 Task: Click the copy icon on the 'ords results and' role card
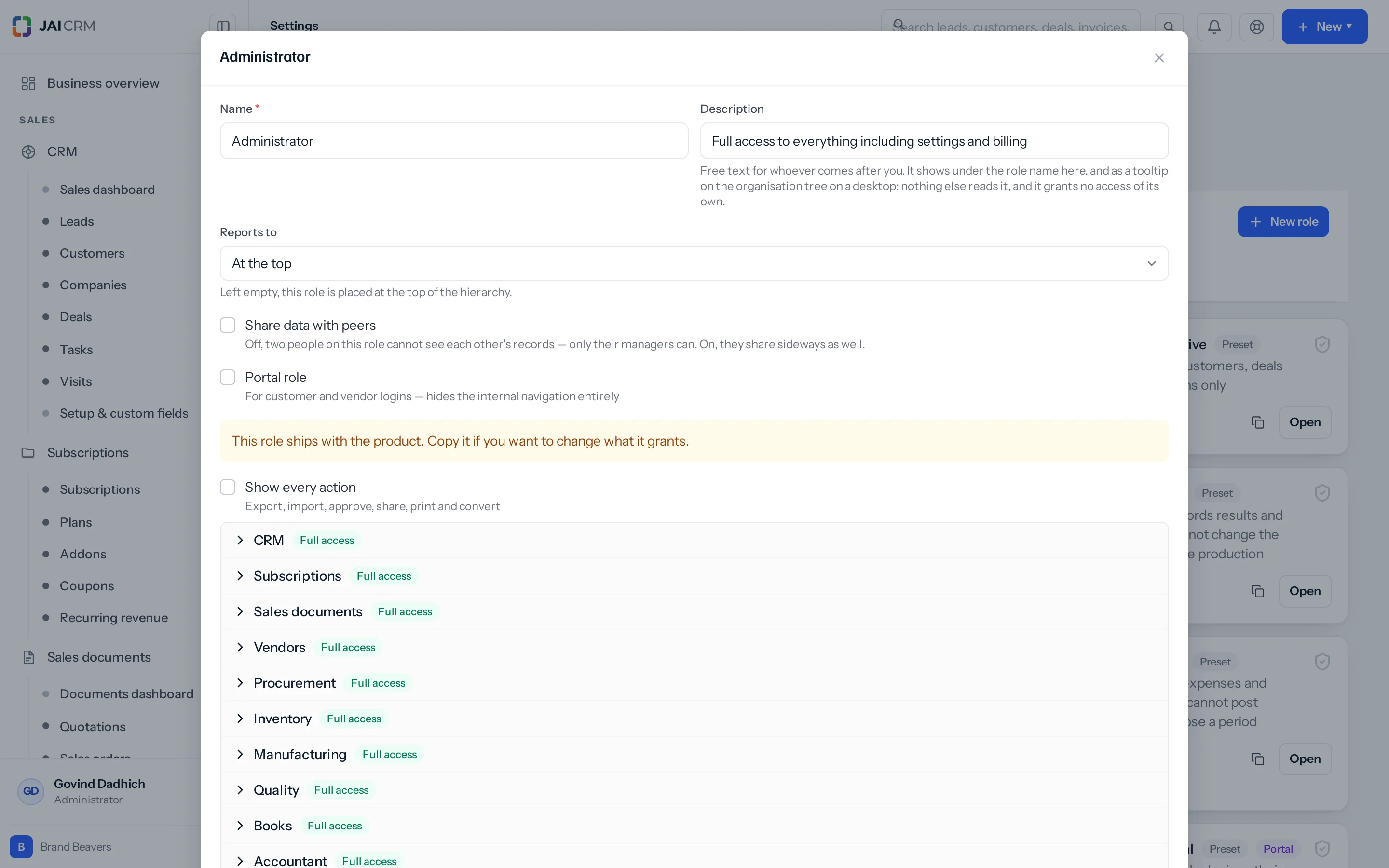[x=1257, y=591]
